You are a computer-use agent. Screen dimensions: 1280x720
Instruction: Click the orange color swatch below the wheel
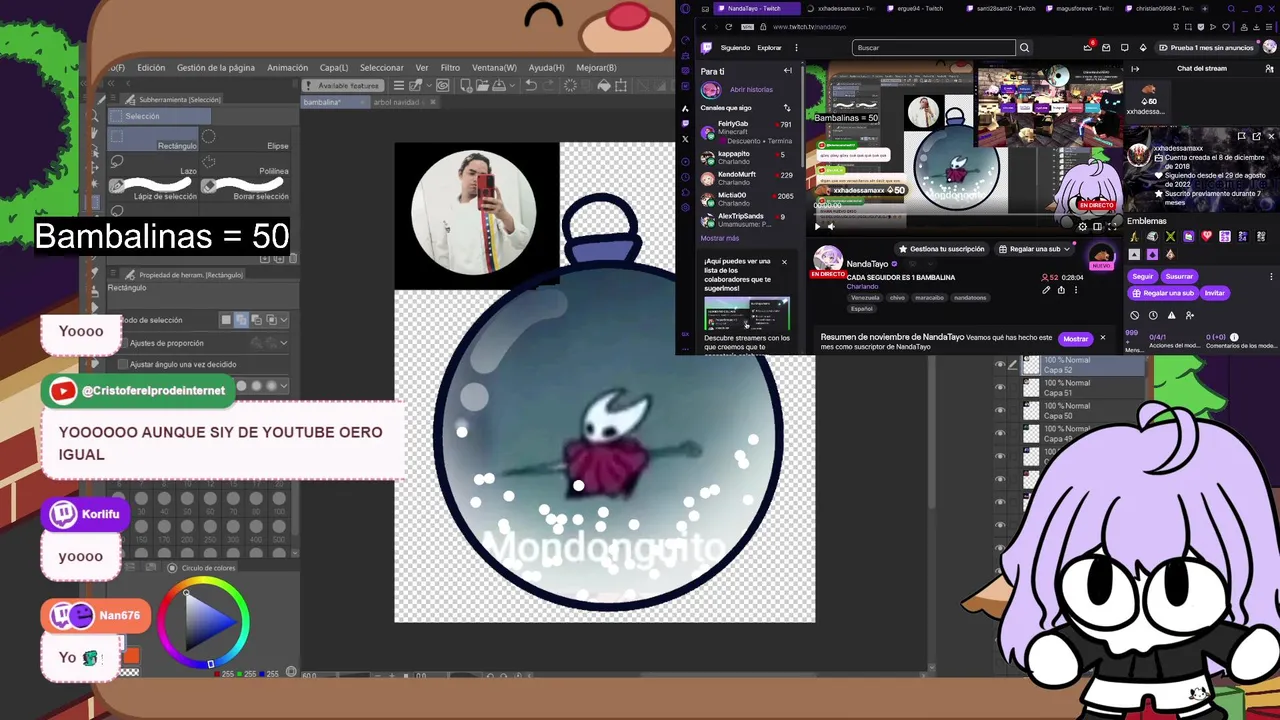[131, 656]
